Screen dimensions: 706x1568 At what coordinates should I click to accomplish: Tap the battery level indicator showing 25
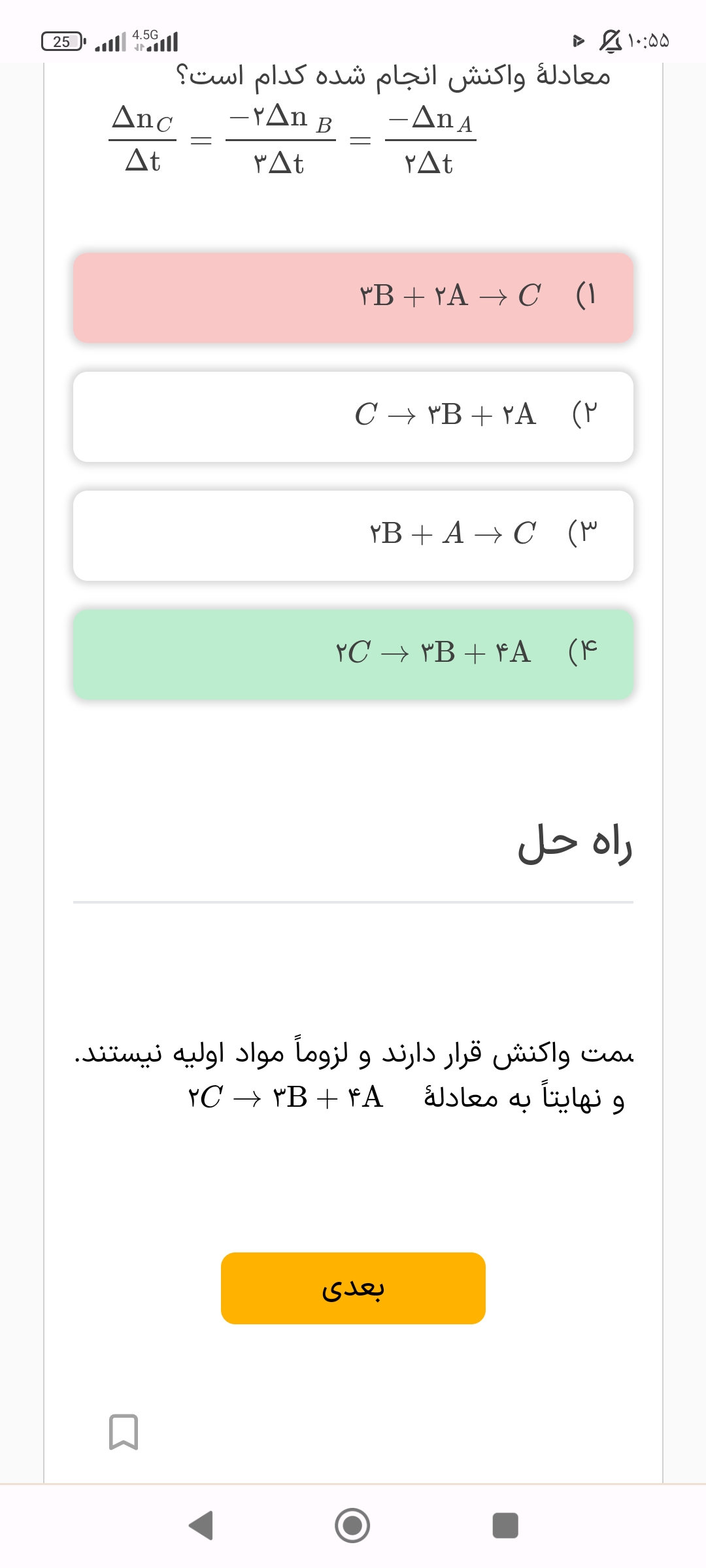[x=63, y=42]
